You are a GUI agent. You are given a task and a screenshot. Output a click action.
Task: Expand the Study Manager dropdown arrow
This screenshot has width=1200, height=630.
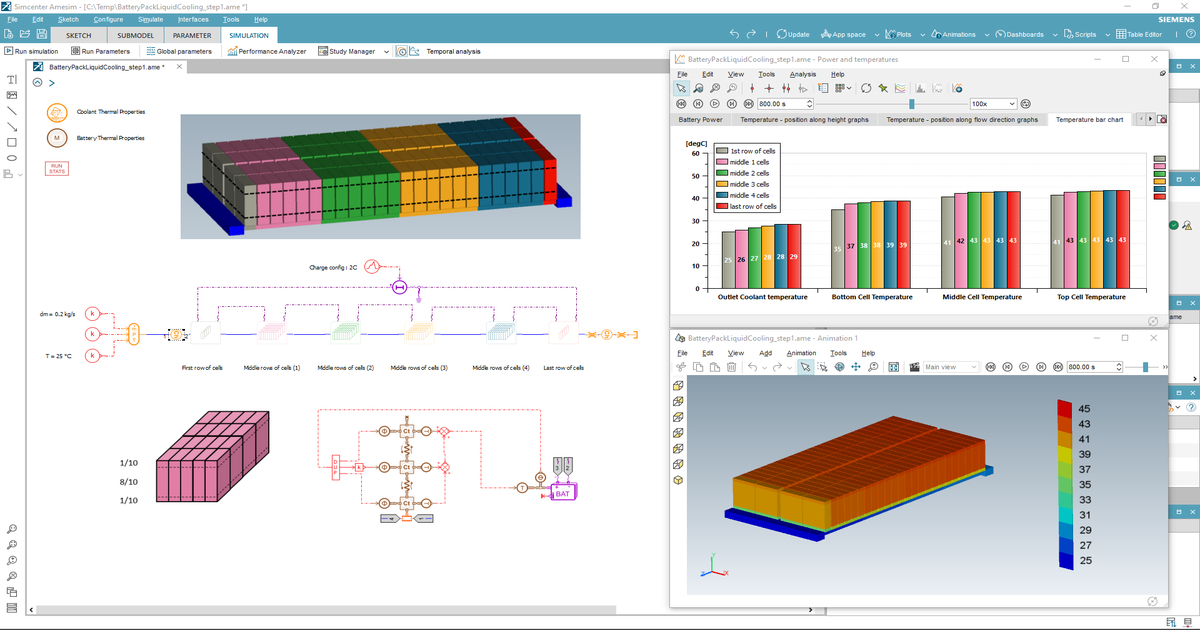386,52
